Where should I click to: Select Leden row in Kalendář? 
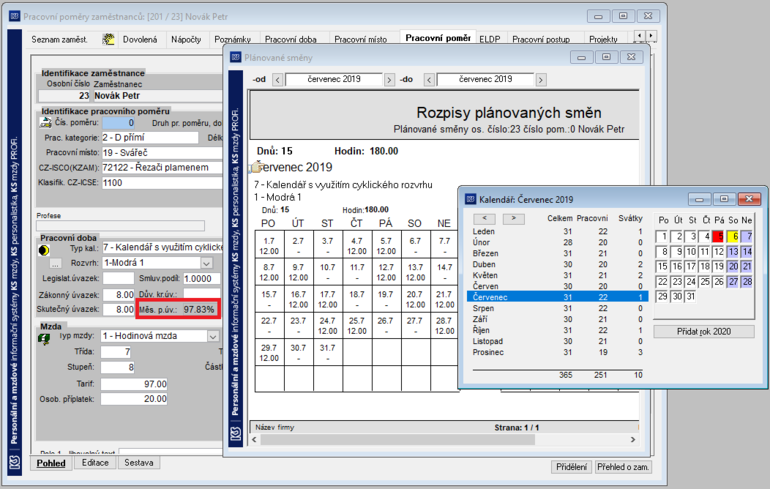coord(557,231)
